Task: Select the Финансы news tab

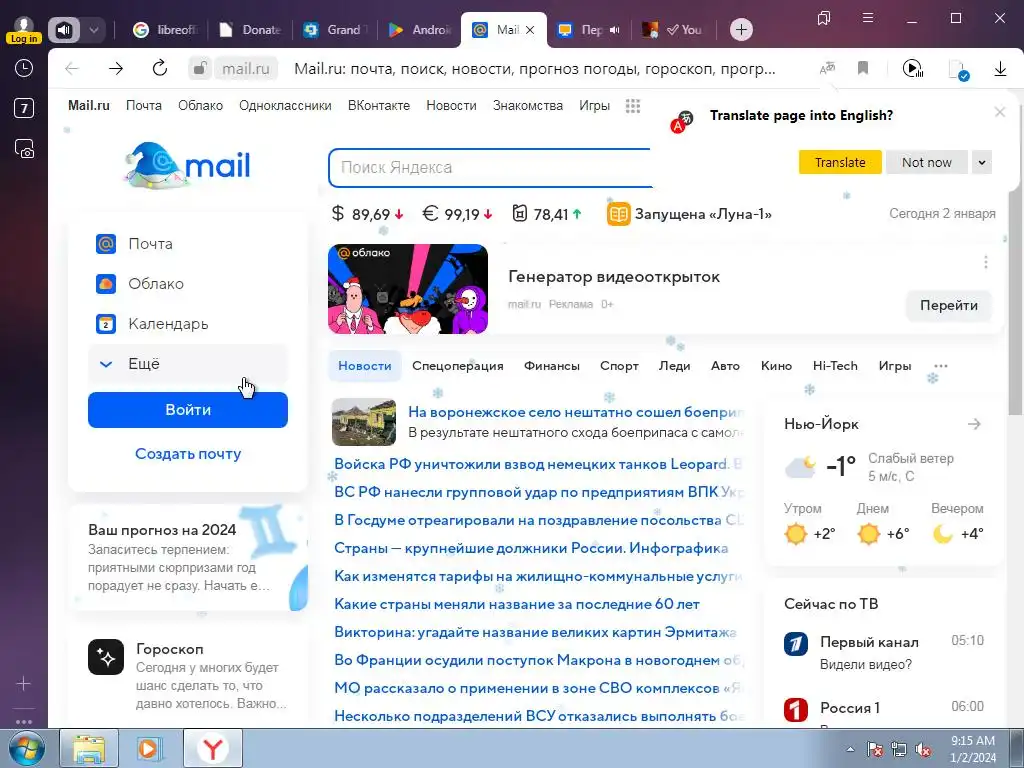Action: point(551,366)
